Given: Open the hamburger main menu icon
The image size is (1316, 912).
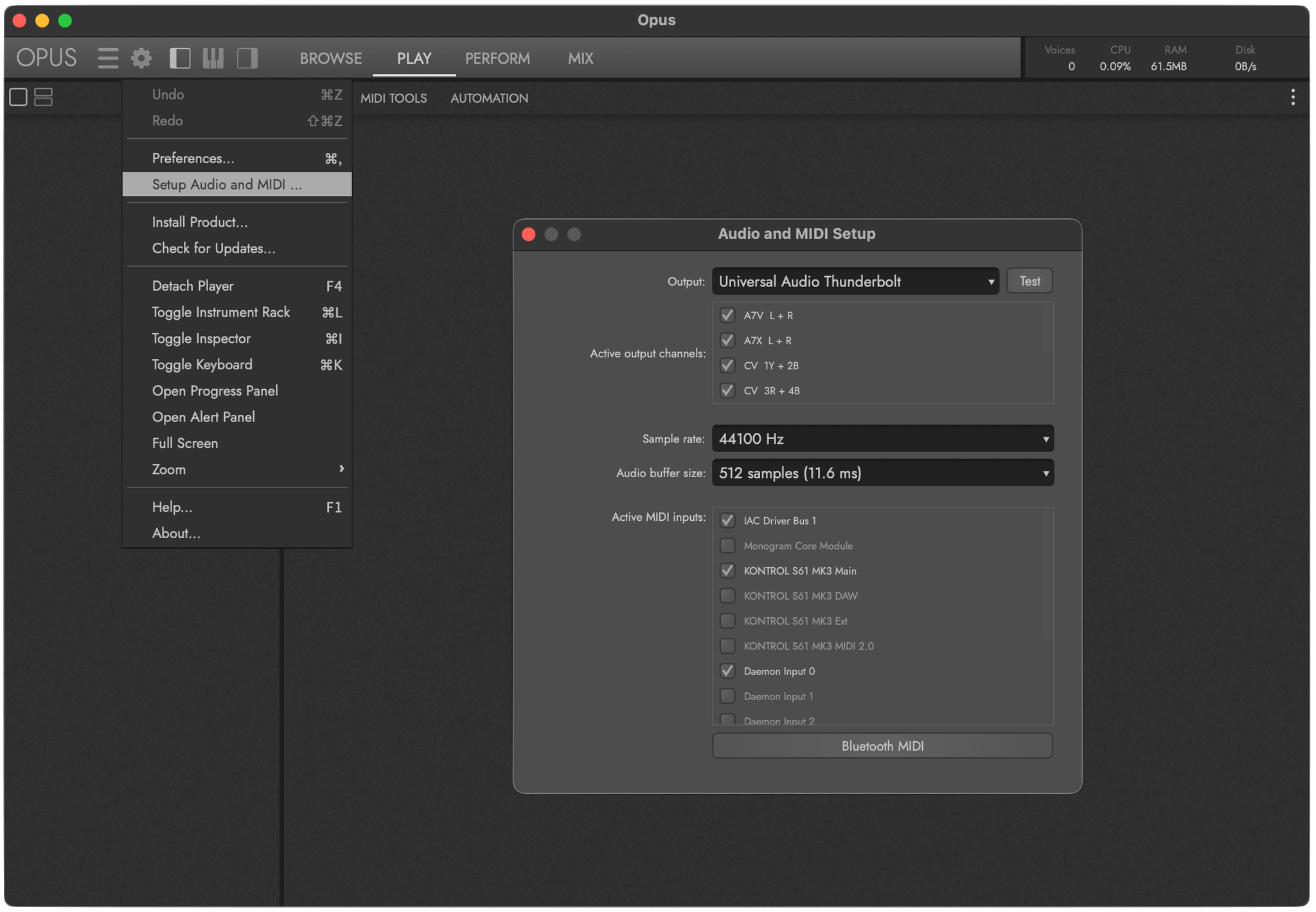Looking at the screenshot, I should (x=108, y=58).
